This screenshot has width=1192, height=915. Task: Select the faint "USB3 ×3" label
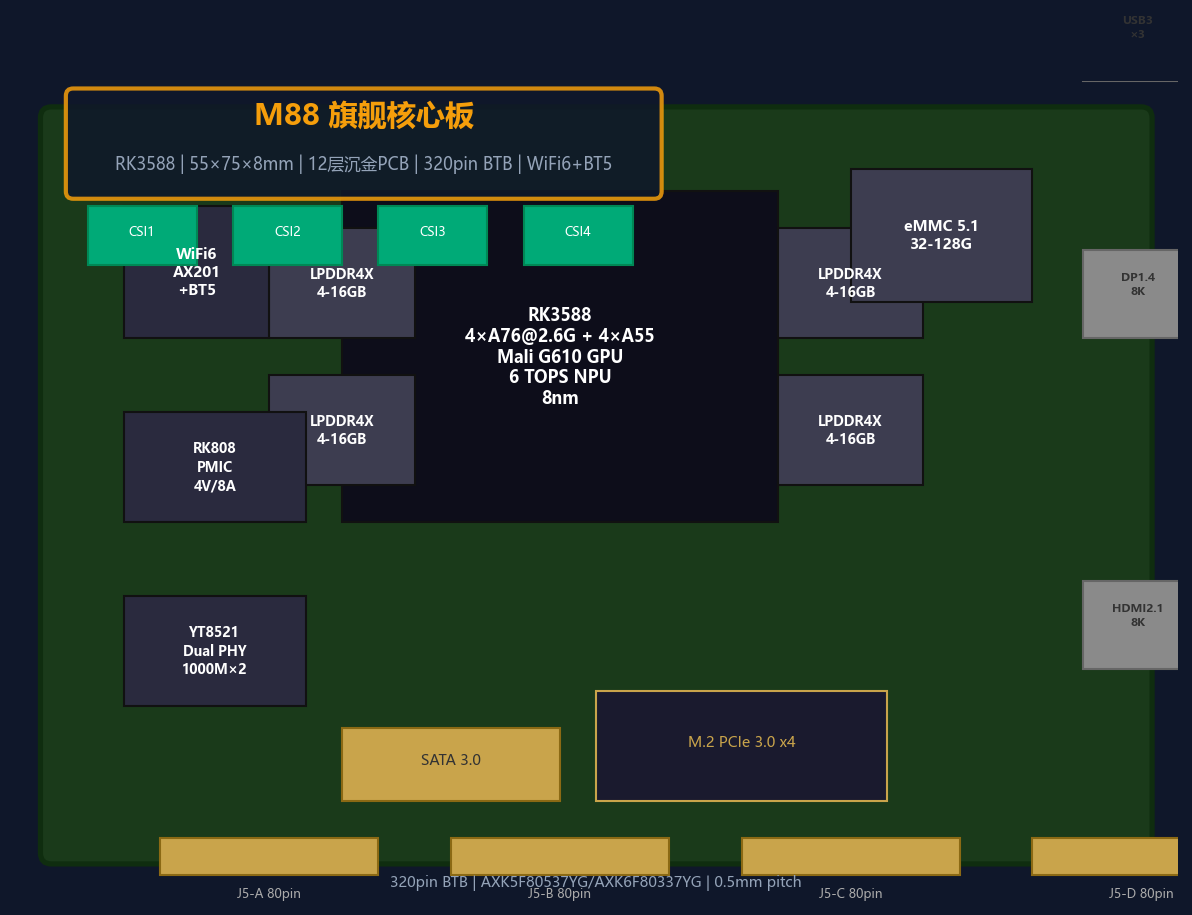point(1137,27)
